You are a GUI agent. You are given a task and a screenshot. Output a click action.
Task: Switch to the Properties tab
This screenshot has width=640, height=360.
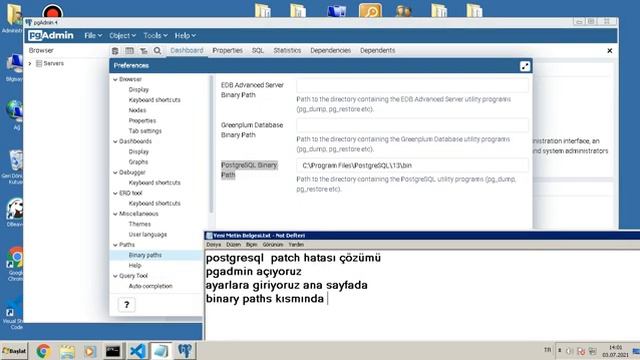point(227,51)
